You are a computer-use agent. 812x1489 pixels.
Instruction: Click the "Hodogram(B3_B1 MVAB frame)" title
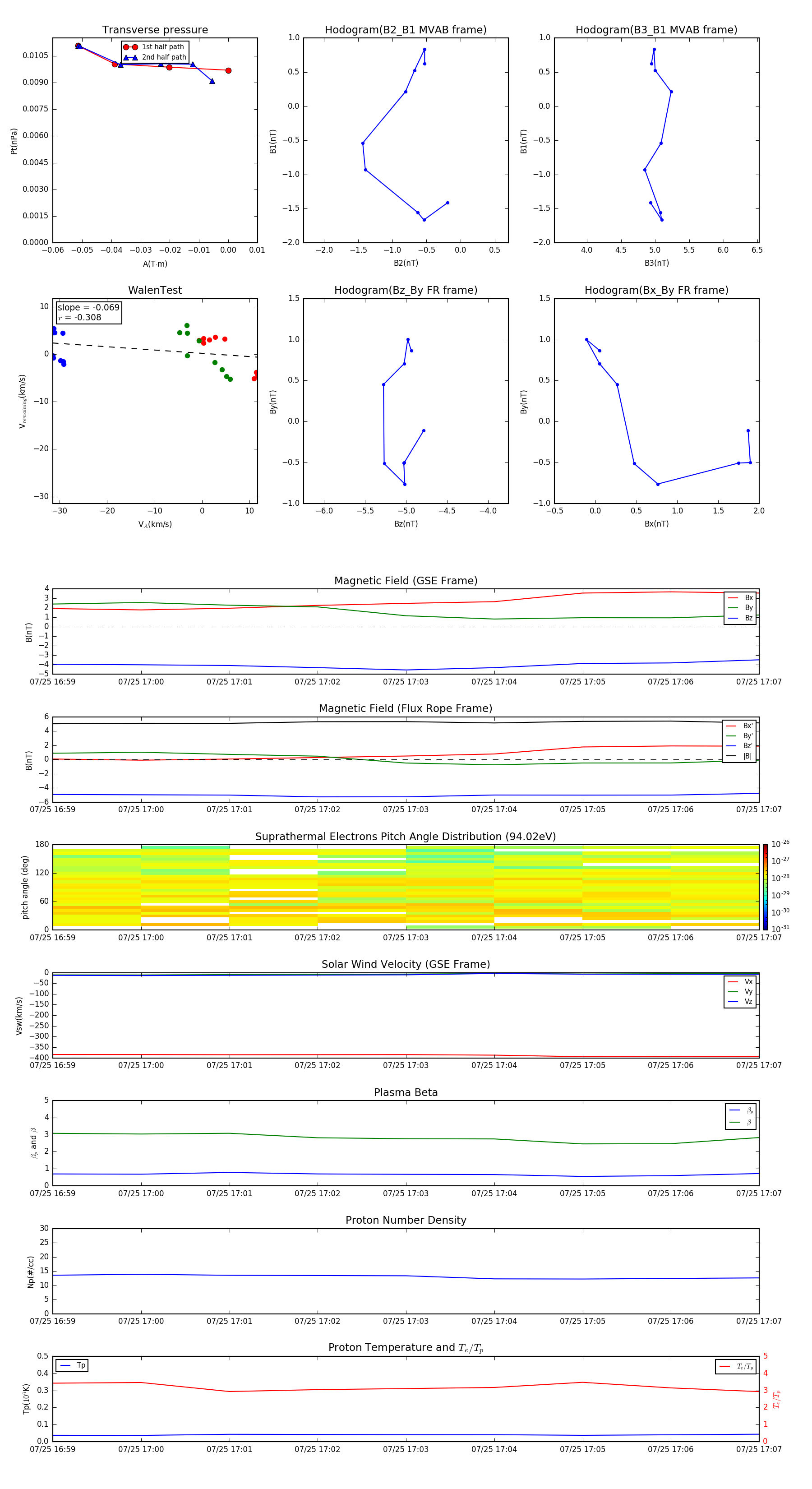pyautogui.click(x=656, y=30)
